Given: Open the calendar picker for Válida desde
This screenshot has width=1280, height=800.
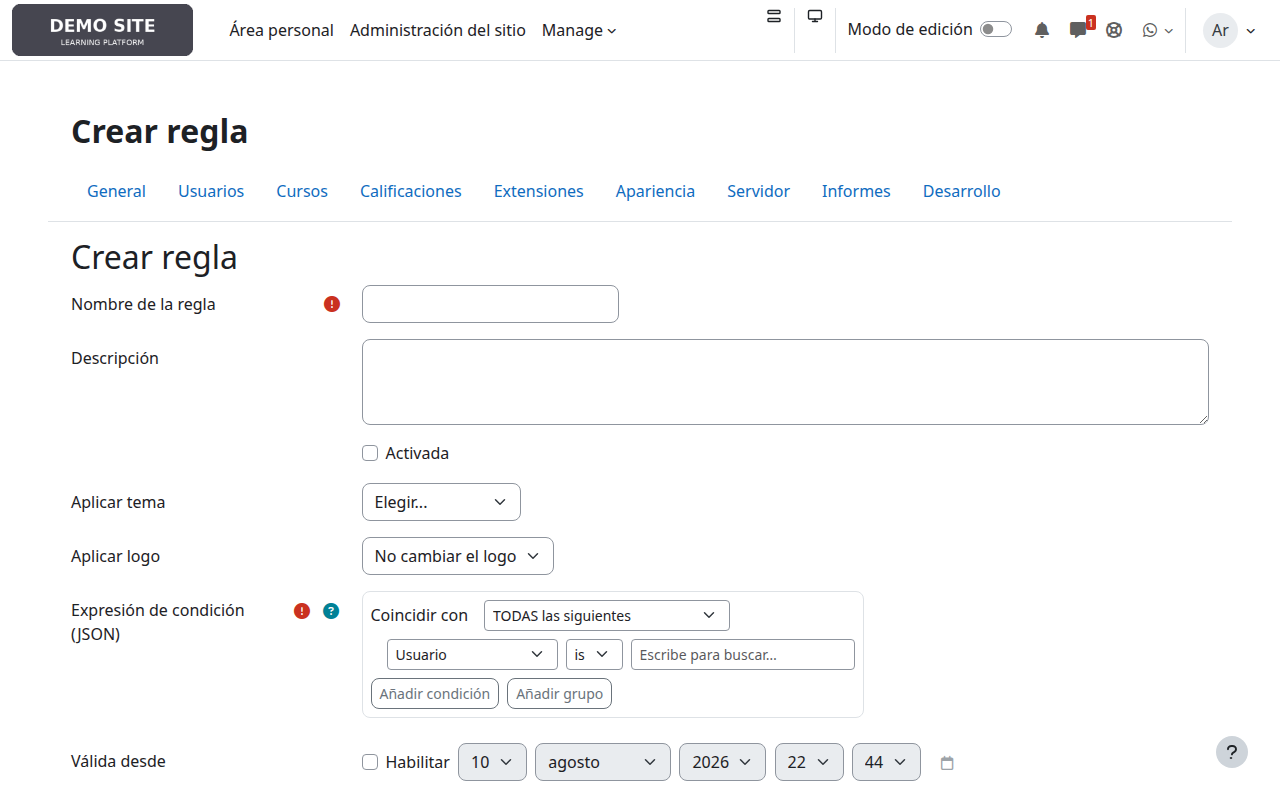Looking at the screenshot, I should click(x=947, y=763).
